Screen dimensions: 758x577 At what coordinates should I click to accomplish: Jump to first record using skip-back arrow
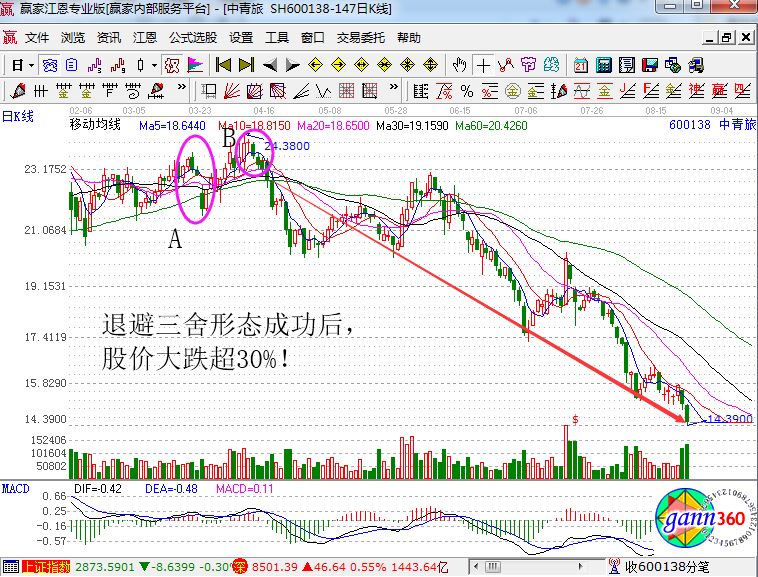click(224, 65)
